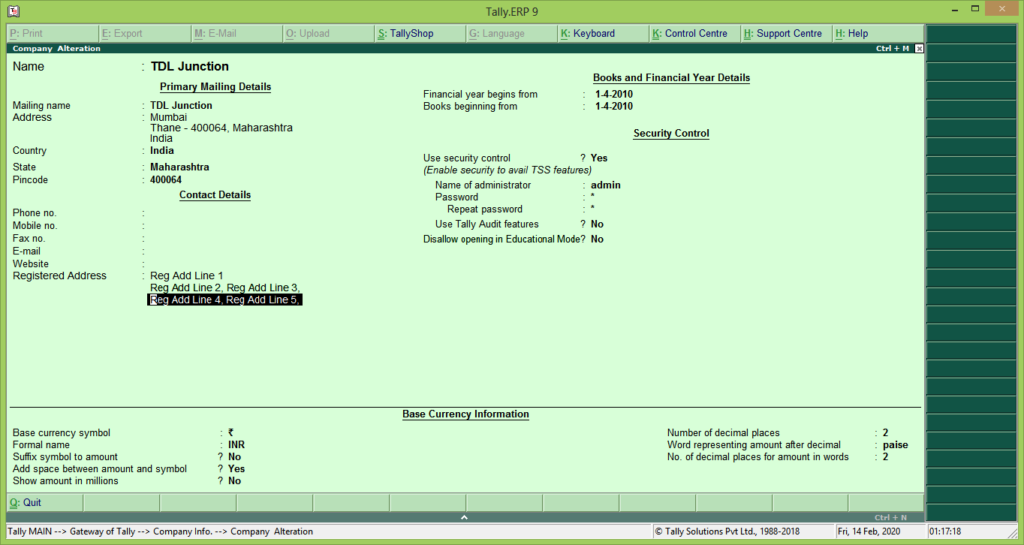1024x545 pixels.
Task: Click the address line Thane - 400064, Maharashtra
Action: point(221,128)
